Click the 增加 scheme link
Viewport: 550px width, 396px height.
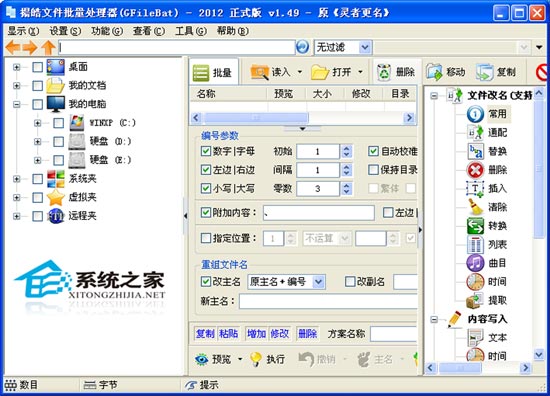pos(256,333)
